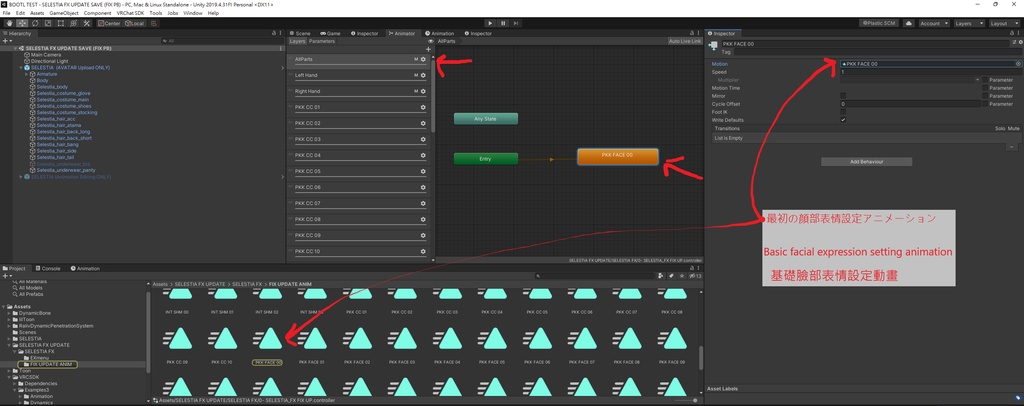Open PKK CC 10 layer gear settings
1024x406 pixels.
423,251
